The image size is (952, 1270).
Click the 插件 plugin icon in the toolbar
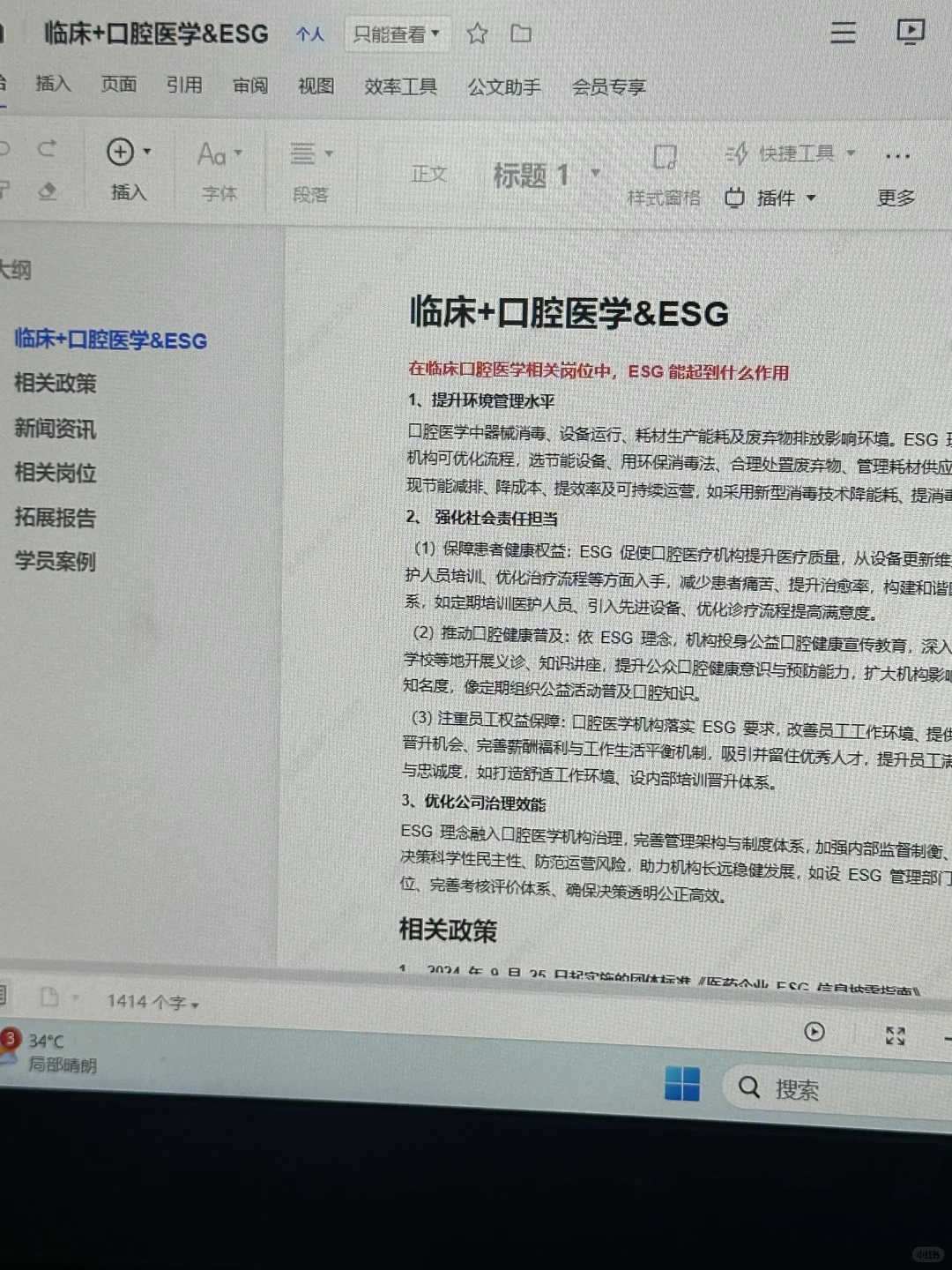[x=736, y=198]
